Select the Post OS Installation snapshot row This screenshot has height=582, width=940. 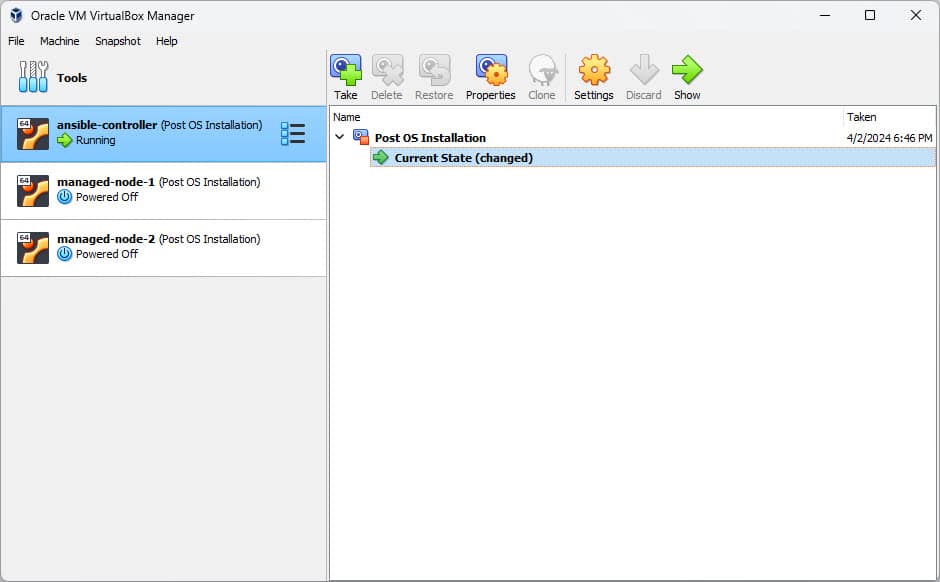pos(430,138)
